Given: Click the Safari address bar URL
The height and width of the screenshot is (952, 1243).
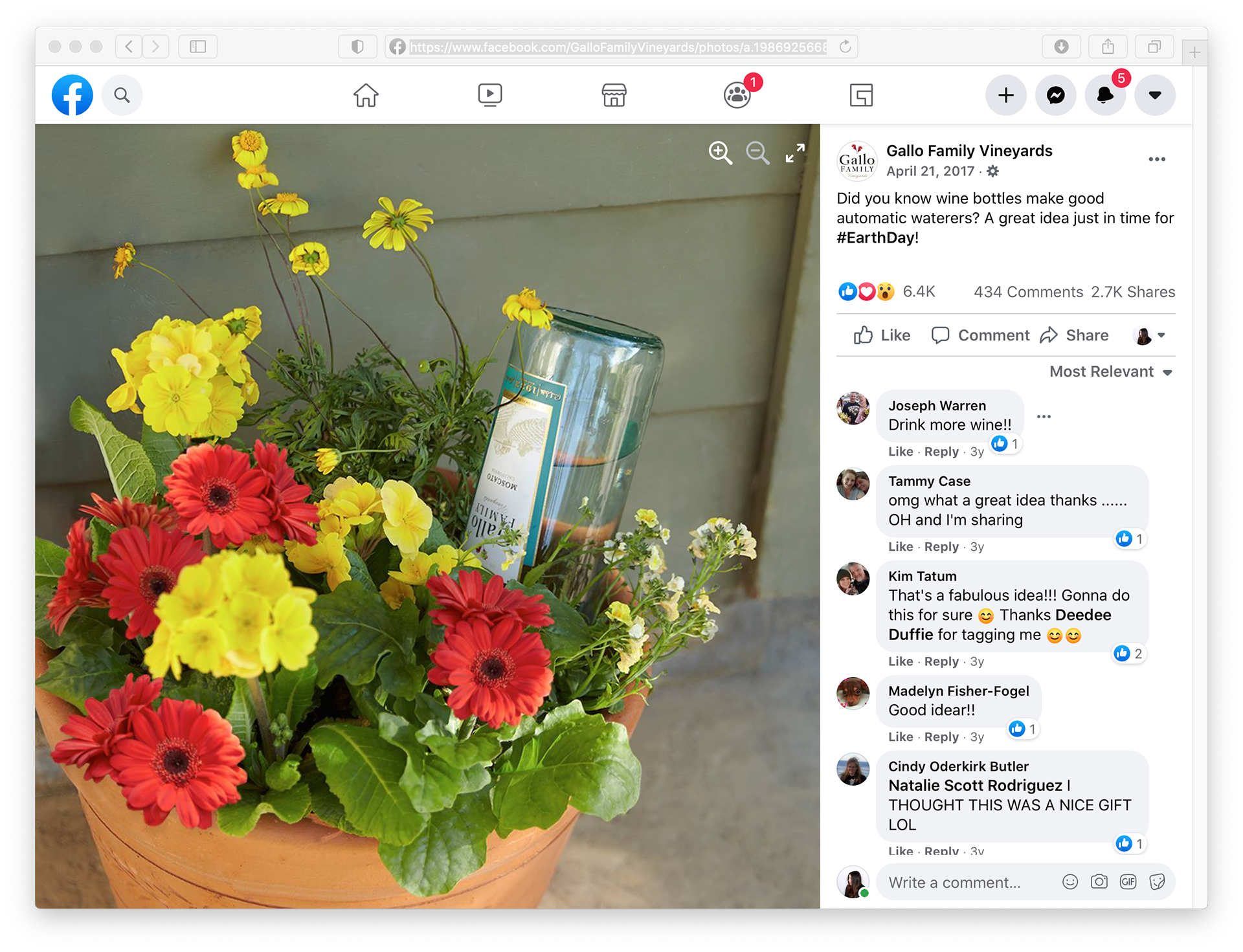Looking at the screenshot, I should coord(618,47).
